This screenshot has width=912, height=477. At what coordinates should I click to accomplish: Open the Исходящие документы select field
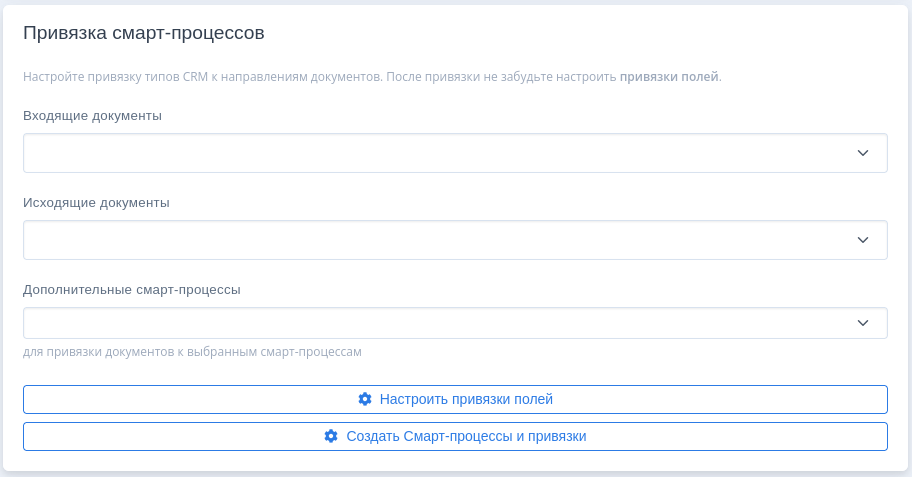pyautogui.click(x=440, y=240)
